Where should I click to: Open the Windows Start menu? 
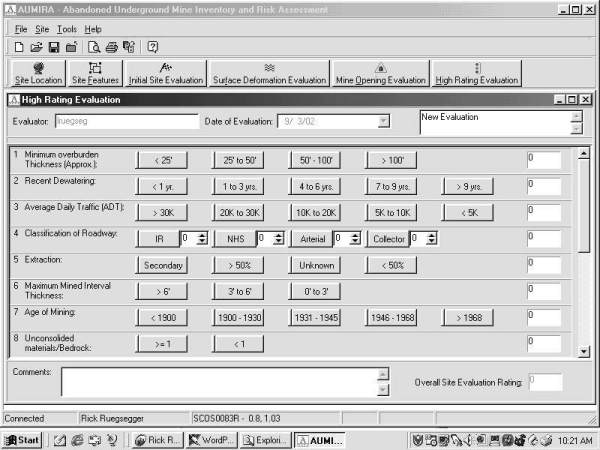(22, 439)
